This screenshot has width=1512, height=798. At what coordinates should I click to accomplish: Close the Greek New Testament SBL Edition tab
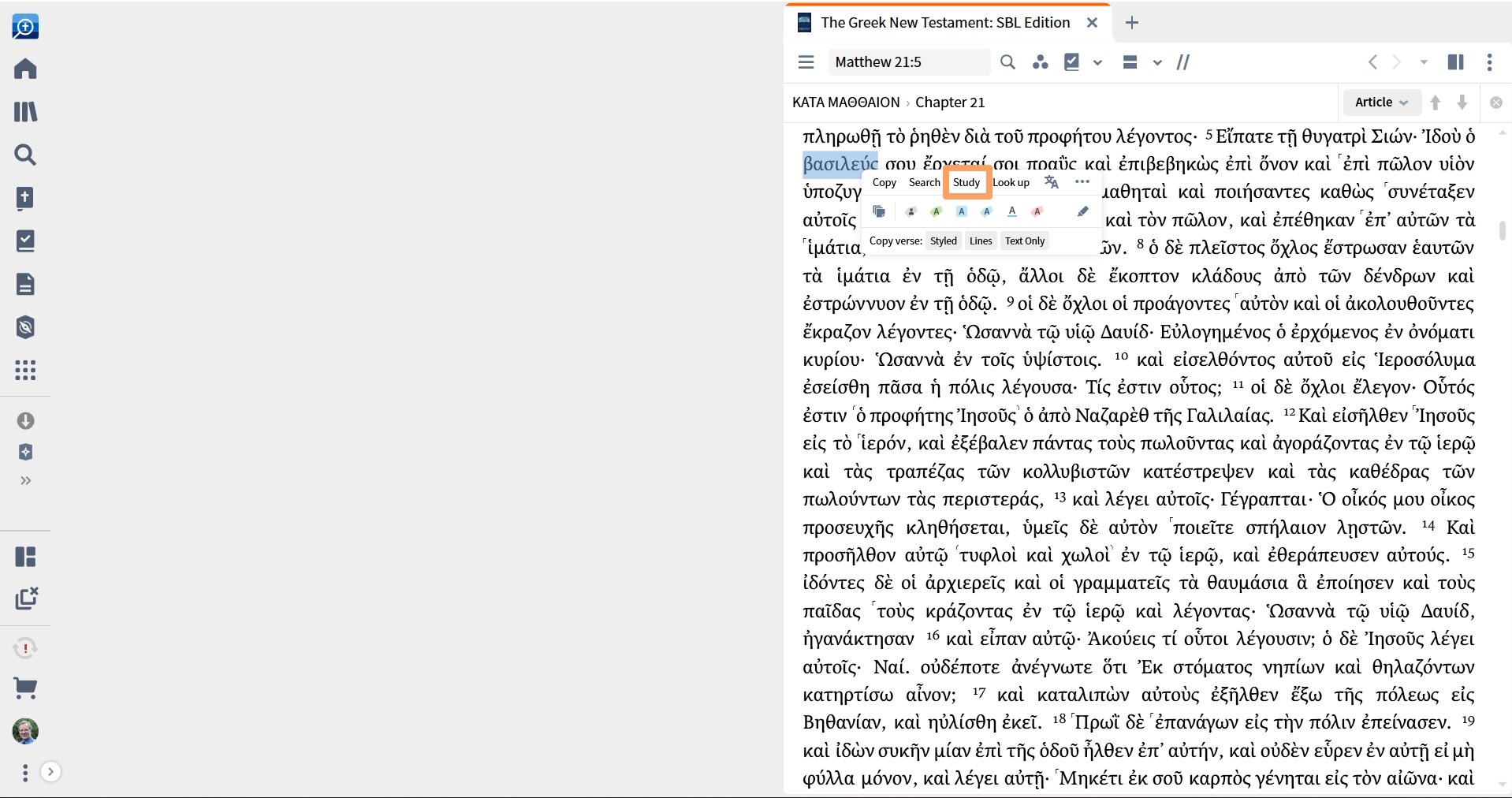[1092, 23]
